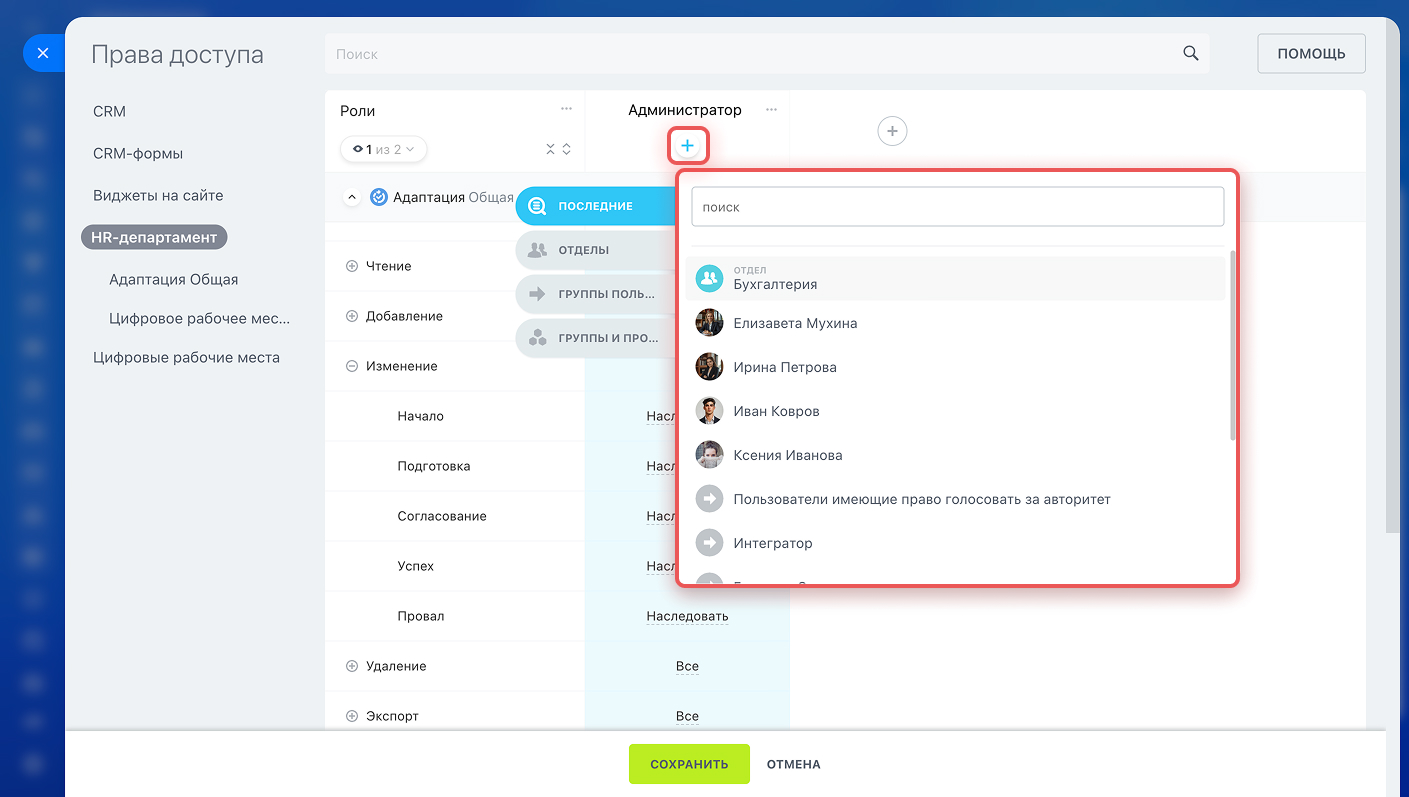The image size is (1409, 797).
Task: Open the three-dot menu of Администратор column
Action: click(771, 110)
